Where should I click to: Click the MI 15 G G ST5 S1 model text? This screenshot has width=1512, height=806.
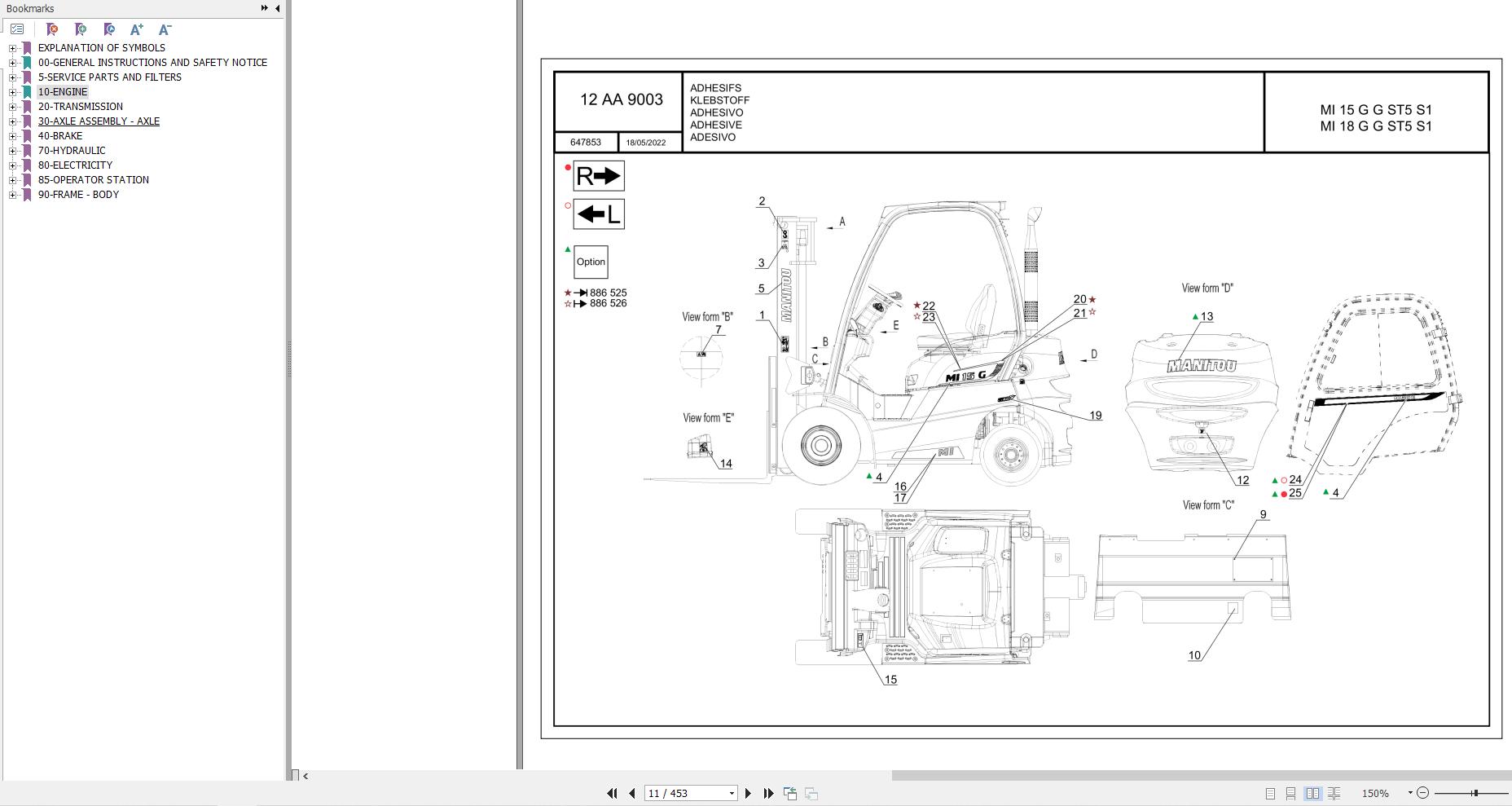coord(1376,109)
